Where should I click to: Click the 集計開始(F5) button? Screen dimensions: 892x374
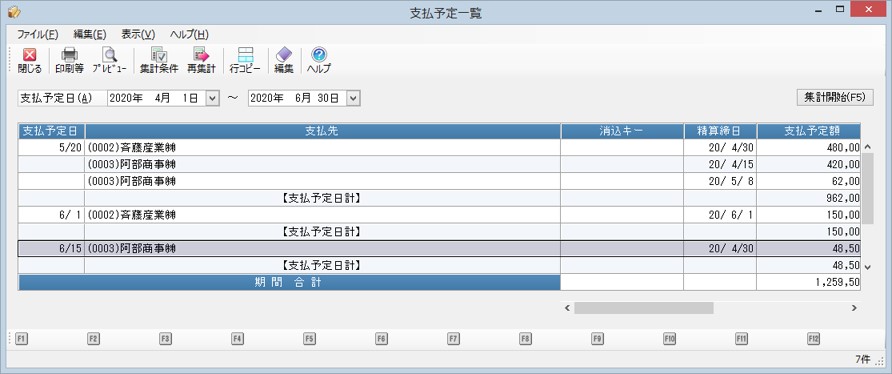[835, 97]
